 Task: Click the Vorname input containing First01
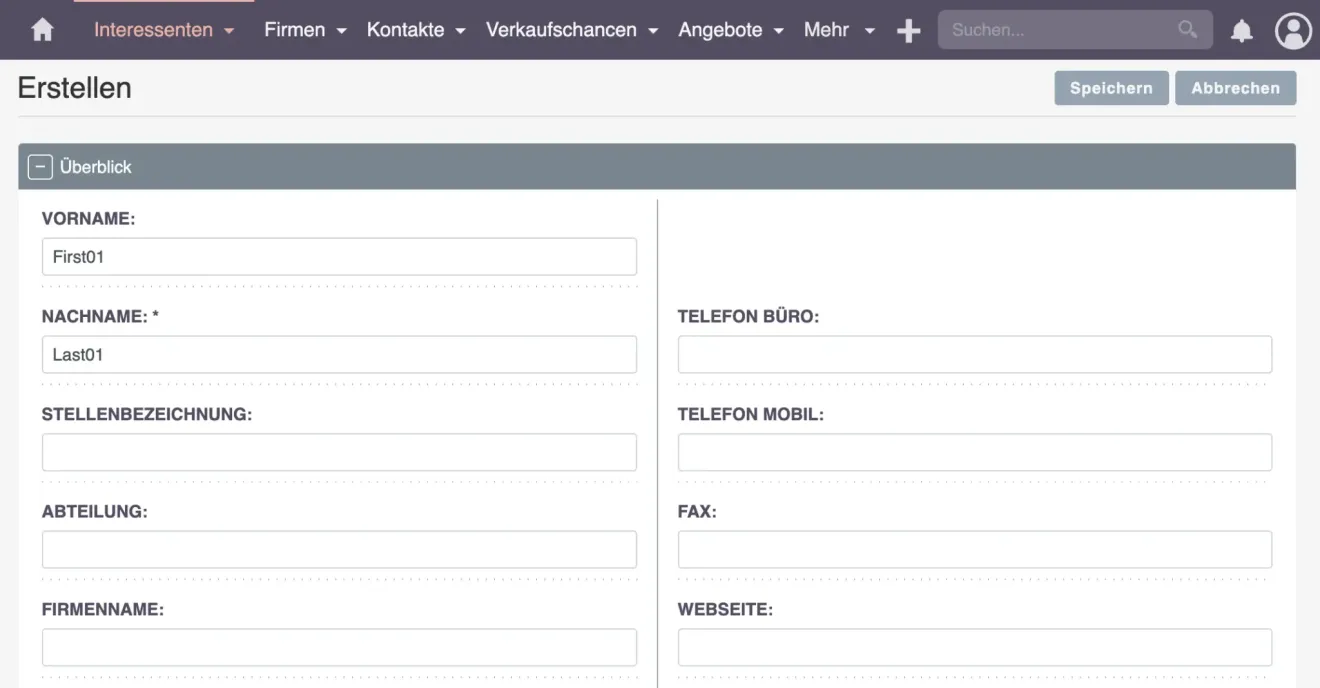339,256
